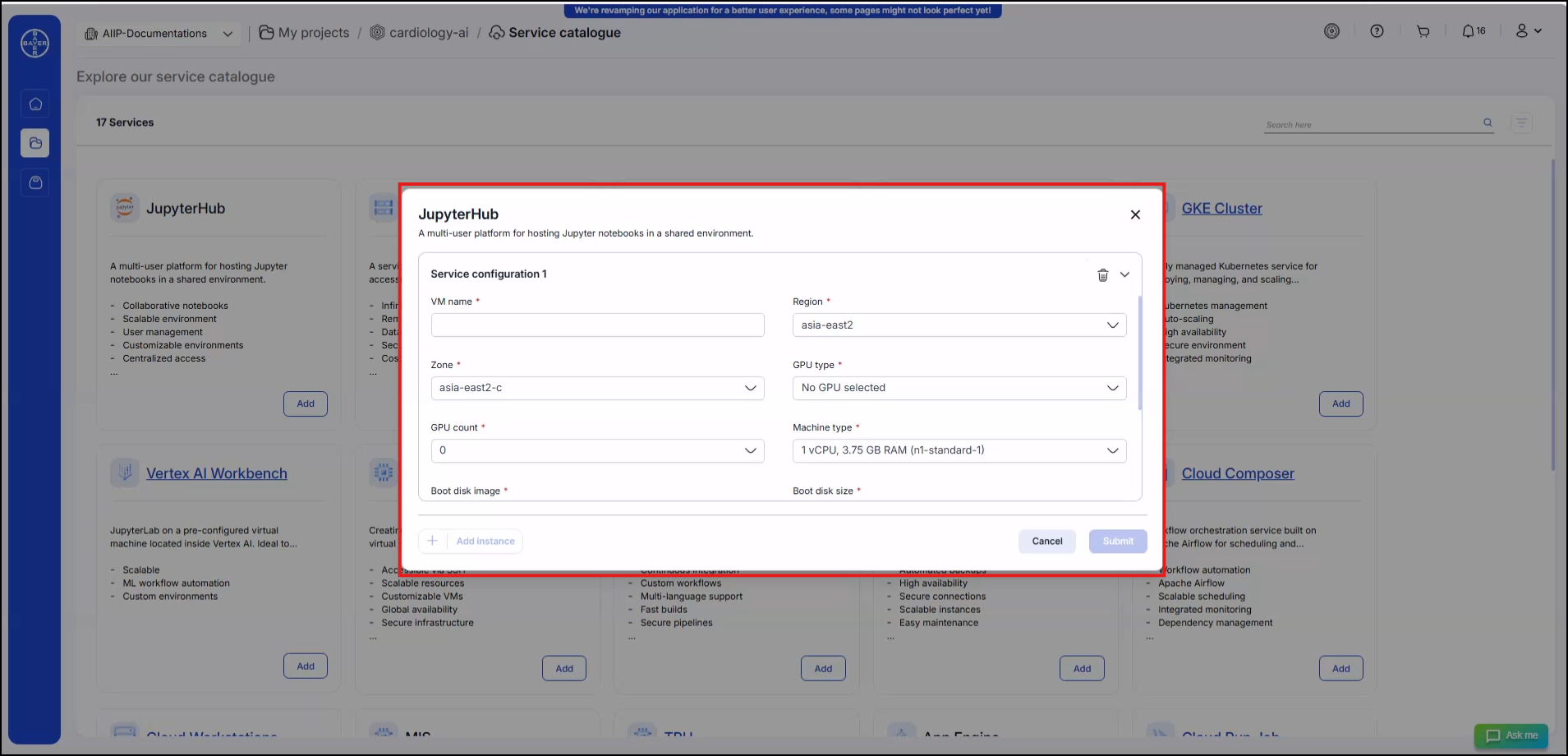Click the JupyterHub card logo icon
1568x756 pixels.
pos(125,208)
